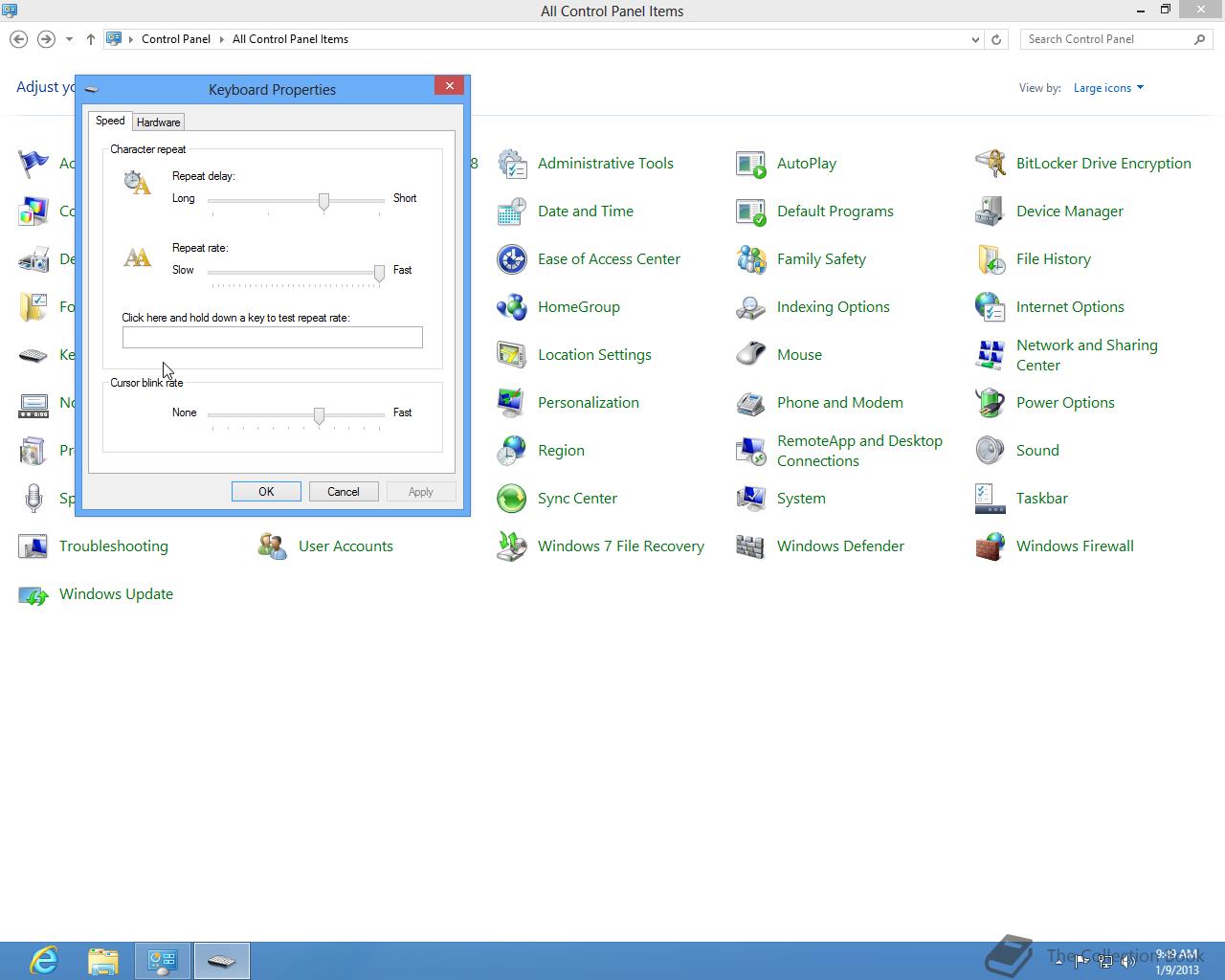Open Windows Firewall icon

tap(991, 546)
